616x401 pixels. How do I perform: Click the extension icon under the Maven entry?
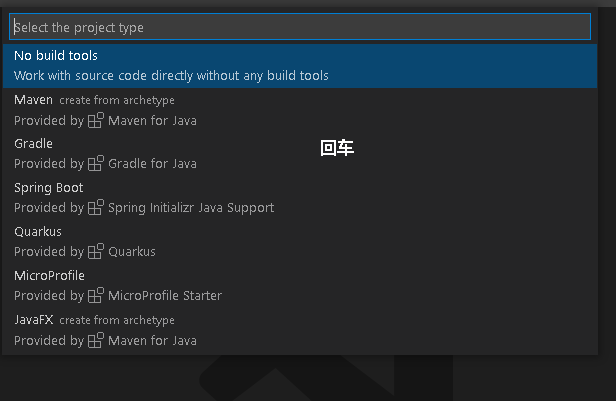[x=96, y=121]
